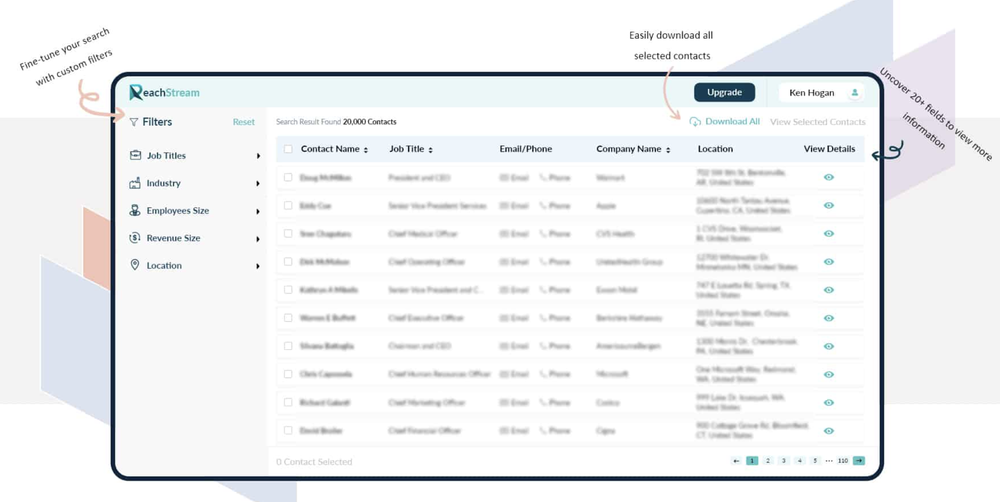The height and width of the screenshot is (502, 1000).
Task: Sort by Job Title column arrows
Action: 430,150
